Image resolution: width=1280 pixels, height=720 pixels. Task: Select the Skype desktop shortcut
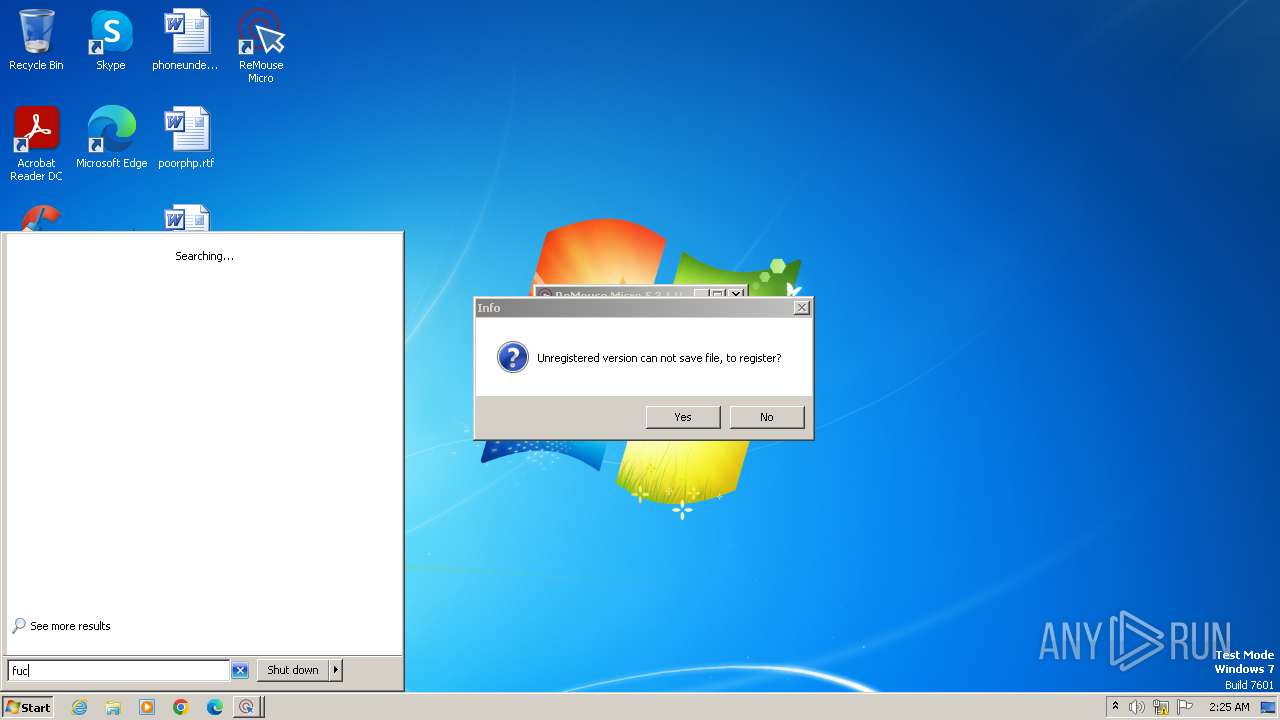[110, 41]
